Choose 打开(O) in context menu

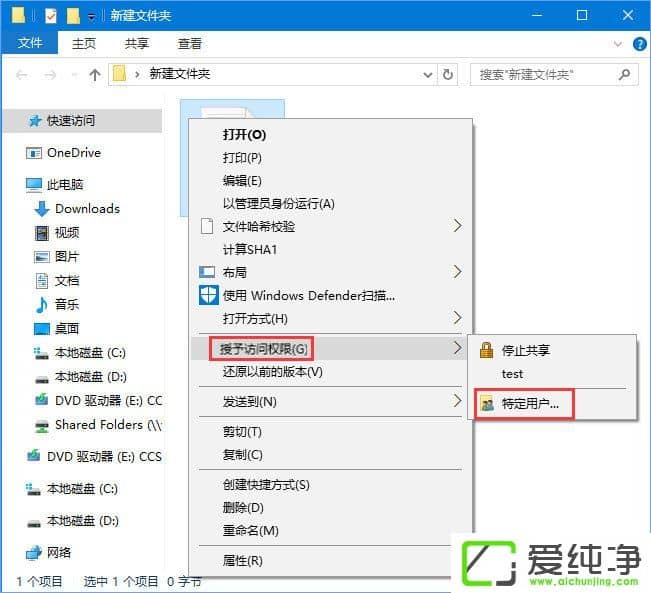click(244, 135)
